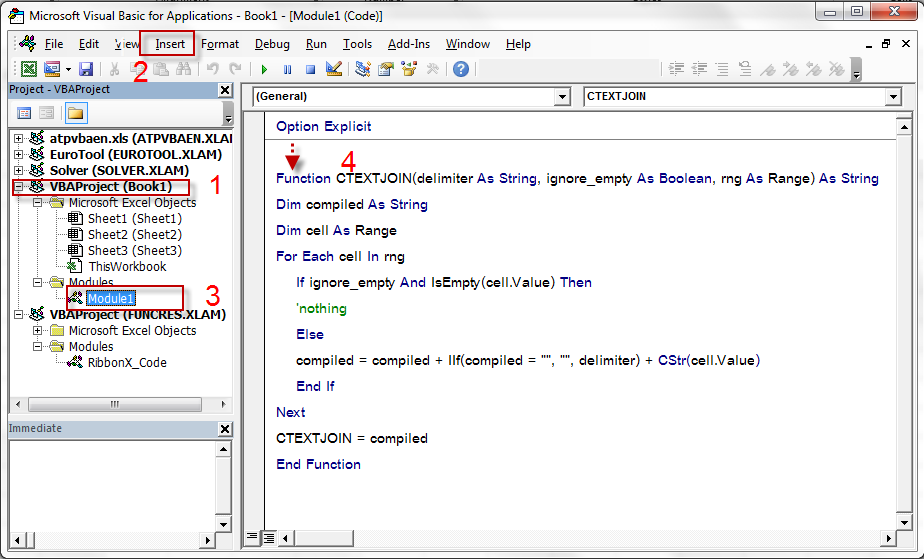Open dropdown arrow next to Insert UserForm
This screenshot has width=924, height=559.
tap(68, 70)
